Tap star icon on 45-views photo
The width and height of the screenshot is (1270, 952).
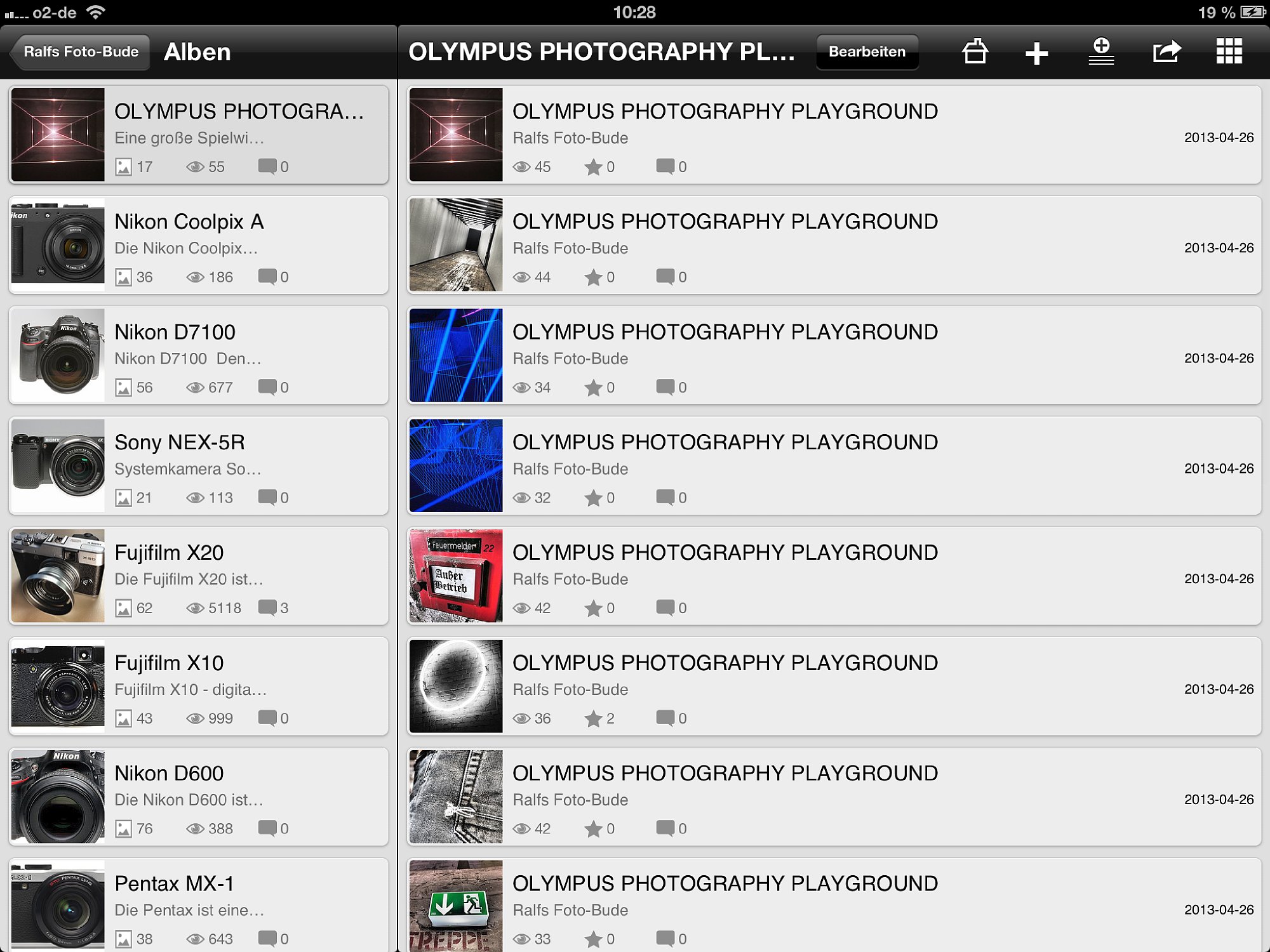click(x=593, y=167)
